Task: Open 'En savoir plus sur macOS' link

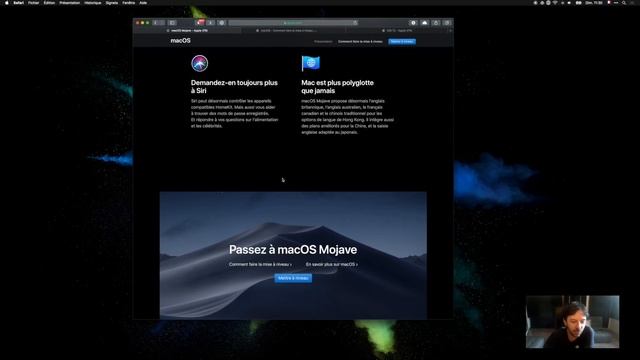Action: point(332,264)
